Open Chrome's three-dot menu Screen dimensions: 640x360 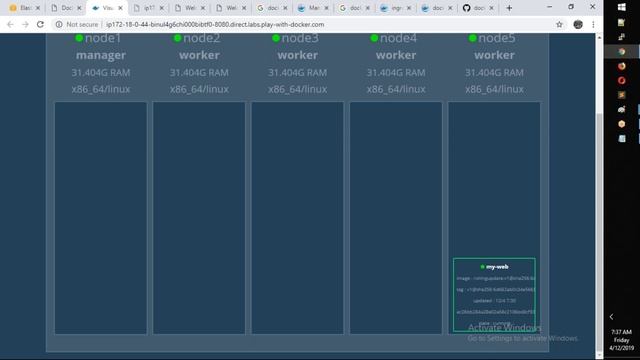(x=593, y=24)
